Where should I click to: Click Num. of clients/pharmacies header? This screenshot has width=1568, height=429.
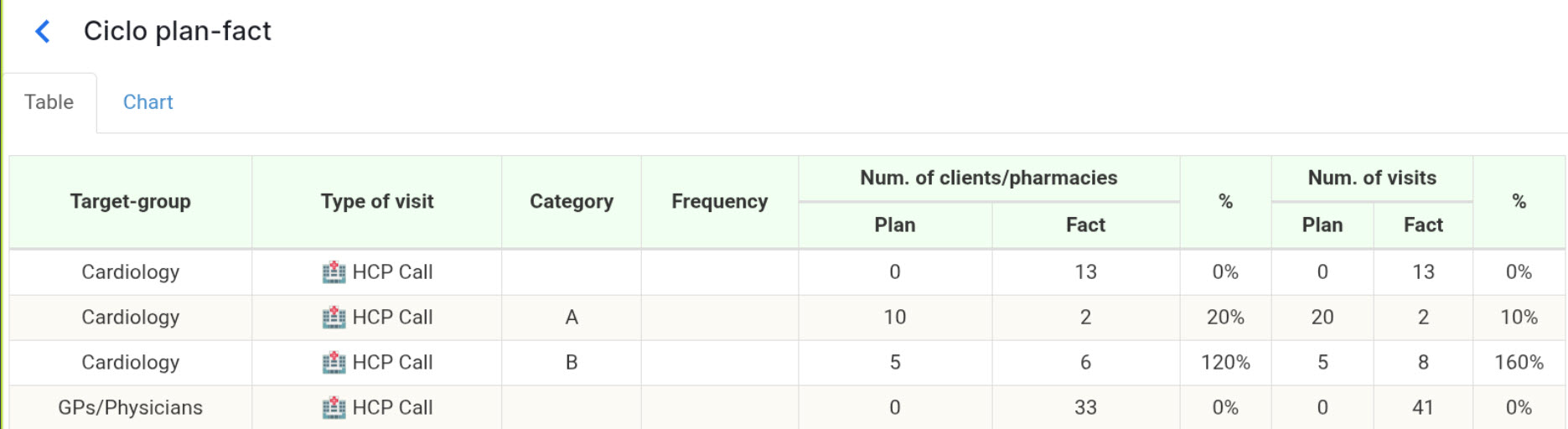point(988,178)
